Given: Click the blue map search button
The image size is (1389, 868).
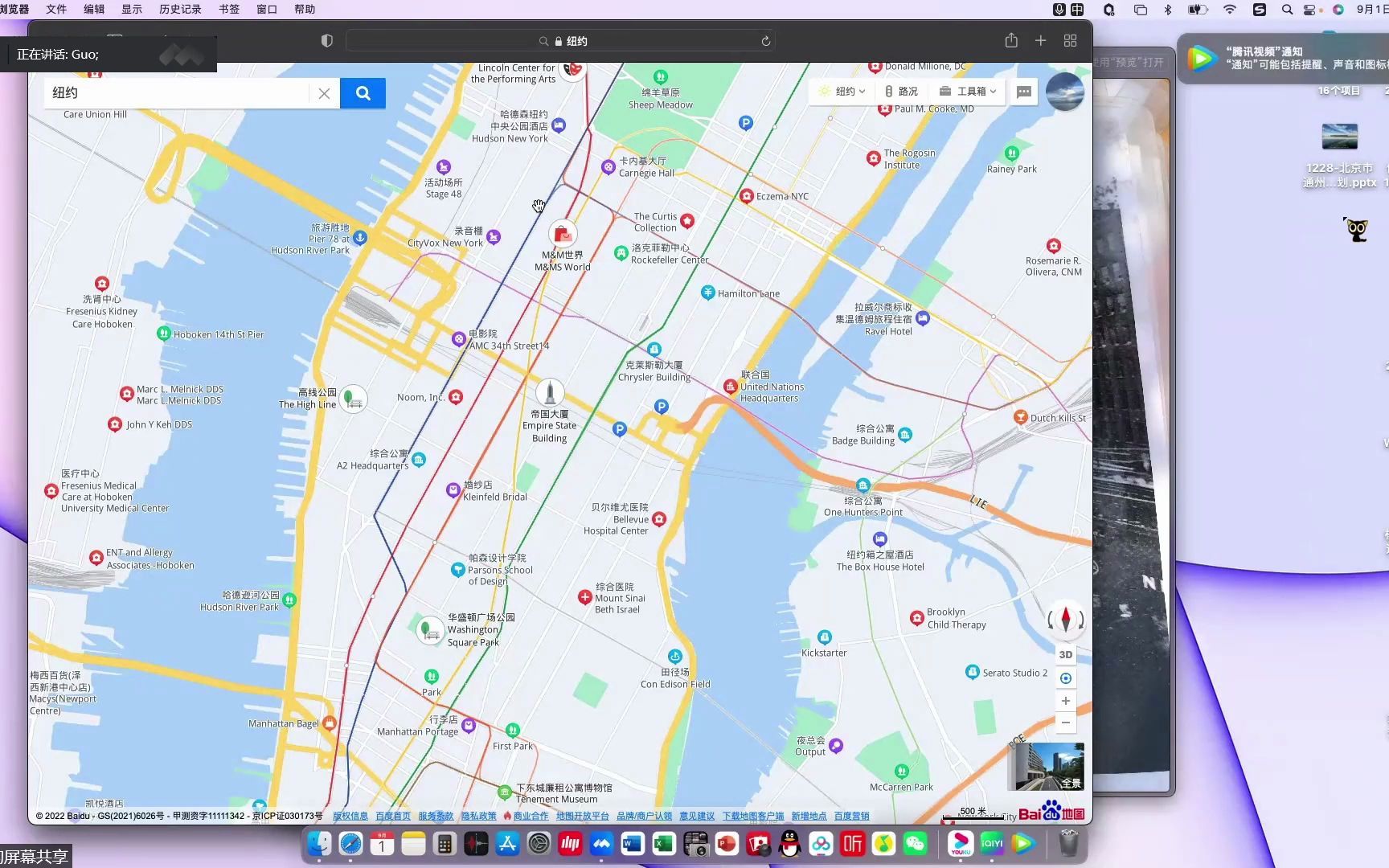Looking at the screenshot, I should (363, 93).
